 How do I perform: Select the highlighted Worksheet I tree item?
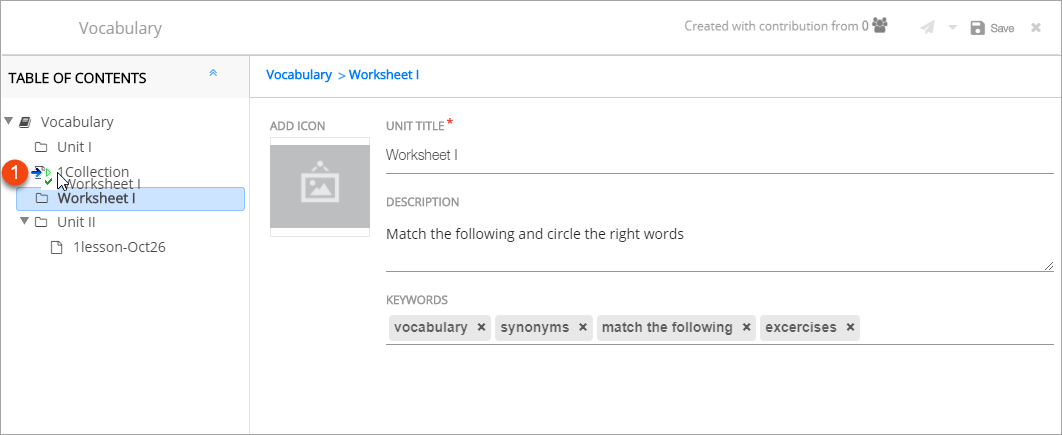96,198
